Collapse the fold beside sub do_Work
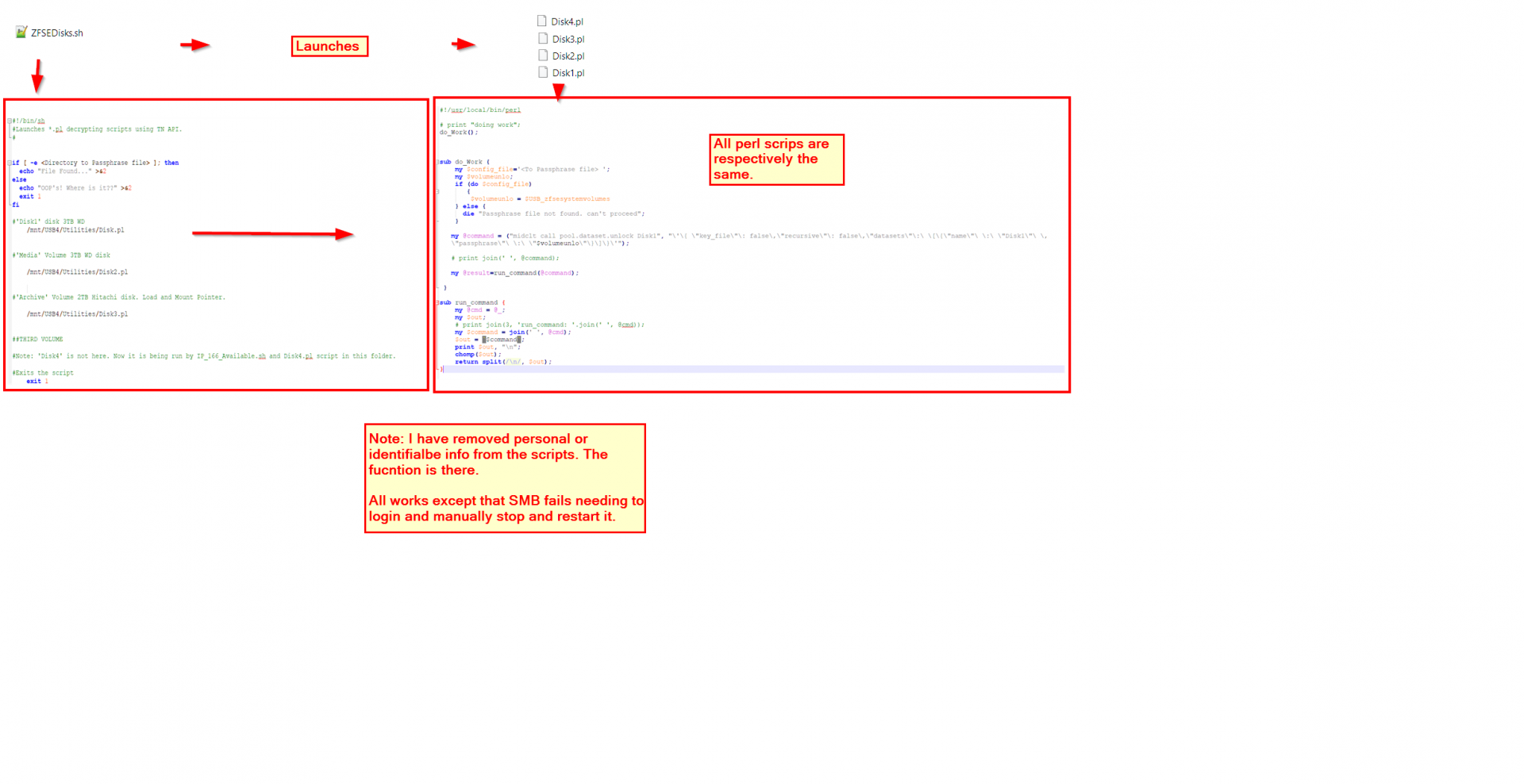 (x=437, y=162)
